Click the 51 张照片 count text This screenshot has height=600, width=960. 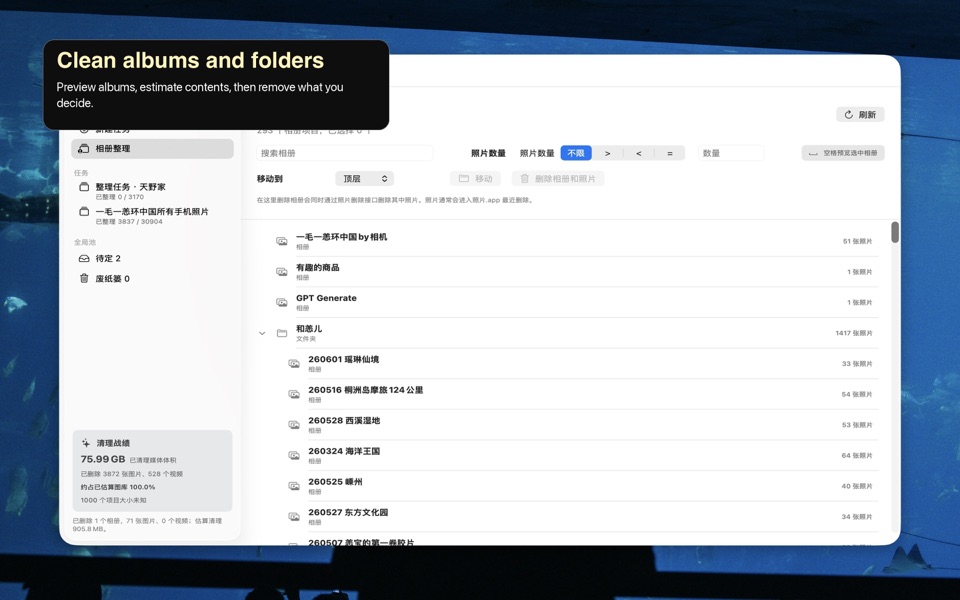(857, 241)
